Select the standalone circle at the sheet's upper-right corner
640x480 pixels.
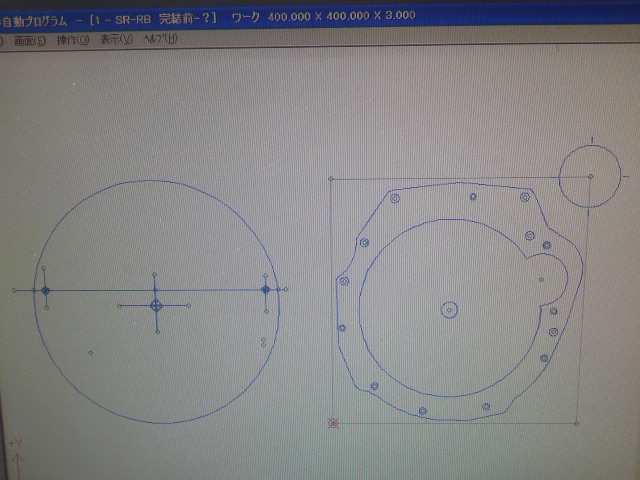point(590,176)
